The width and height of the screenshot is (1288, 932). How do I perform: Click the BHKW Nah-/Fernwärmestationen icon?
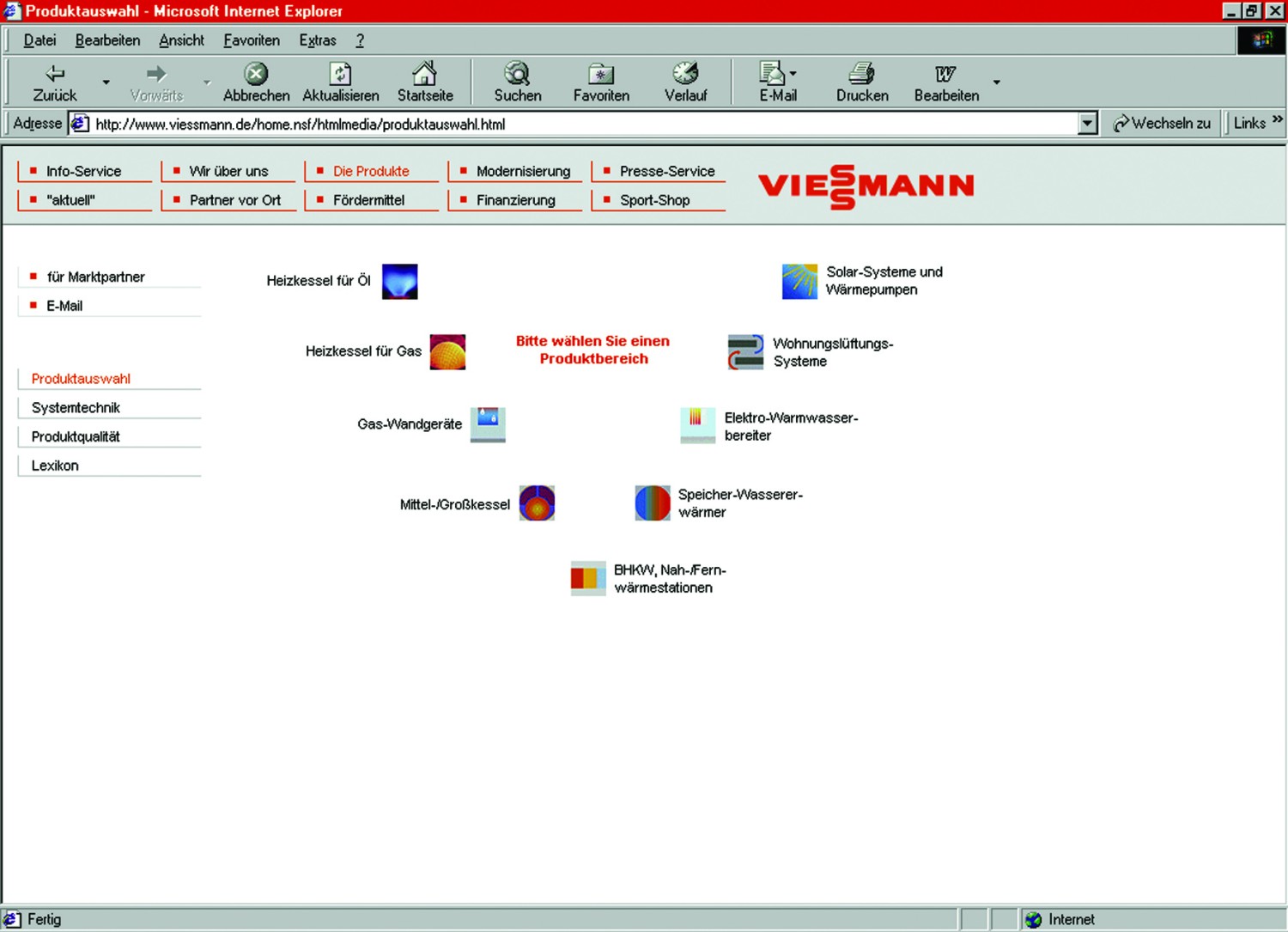588,578
